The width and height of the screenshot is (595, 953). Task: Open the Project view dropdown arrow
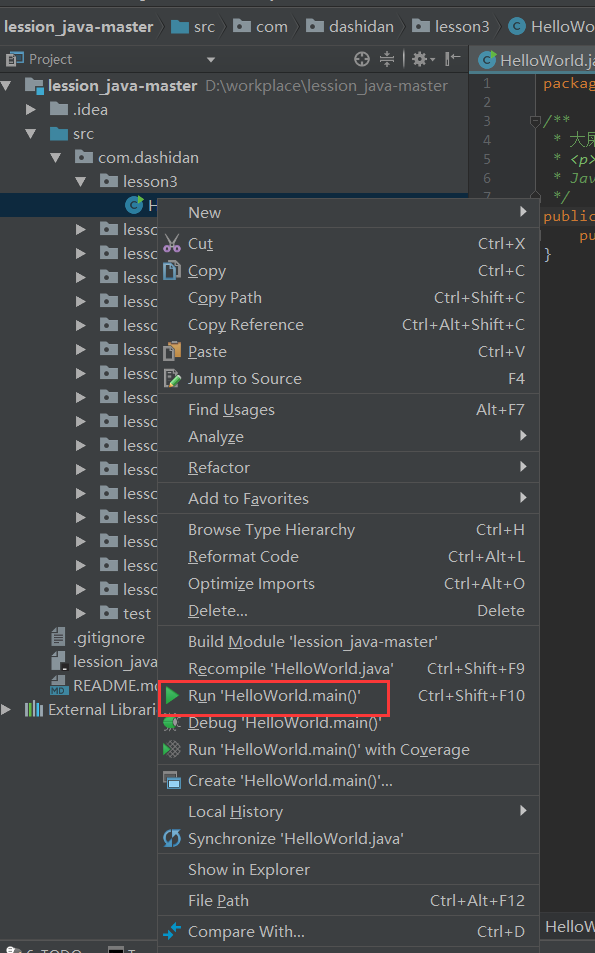(211, 60)
